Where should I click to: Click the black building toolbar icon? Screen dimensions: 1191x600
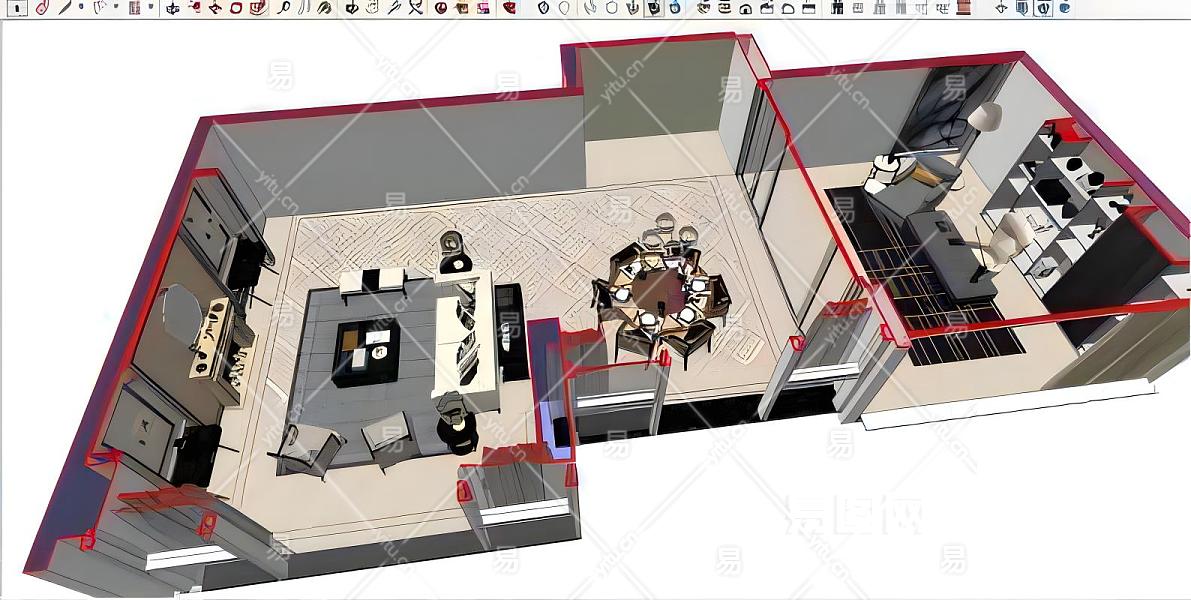839,8
